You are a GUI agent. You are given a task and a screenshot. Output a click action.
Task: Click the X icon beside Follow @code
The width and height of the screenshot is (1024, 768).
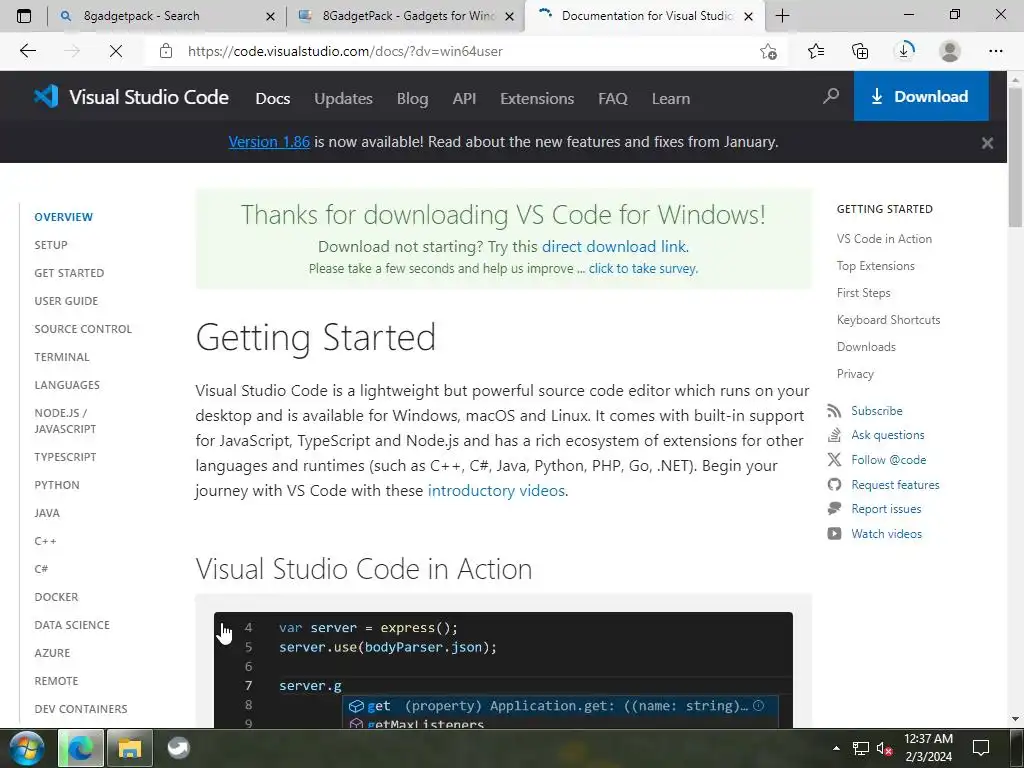click(834, 460)
